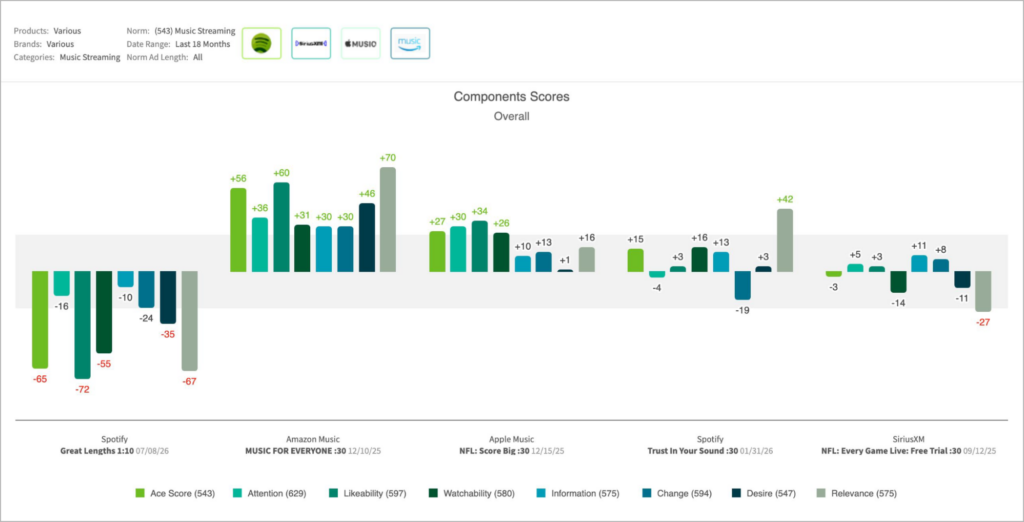Click the +42 Relevance bar for Trust In Your Sound
The image size is (1024, 522).
(x=784, y=240)
